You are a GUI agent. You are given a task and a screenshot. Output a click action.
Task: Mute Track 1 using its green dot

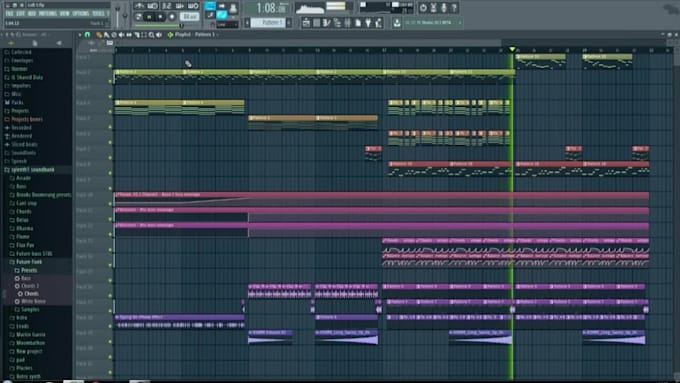[110, 66]
